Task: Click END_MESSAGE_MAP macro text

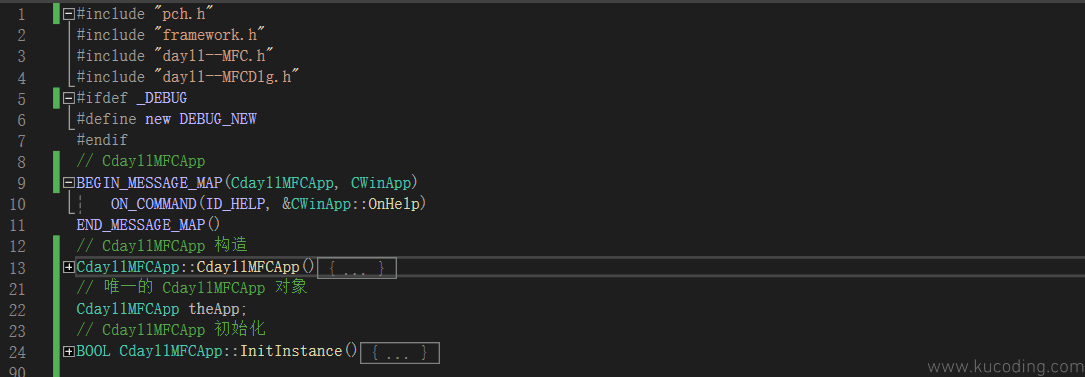Action: [140, 225]
